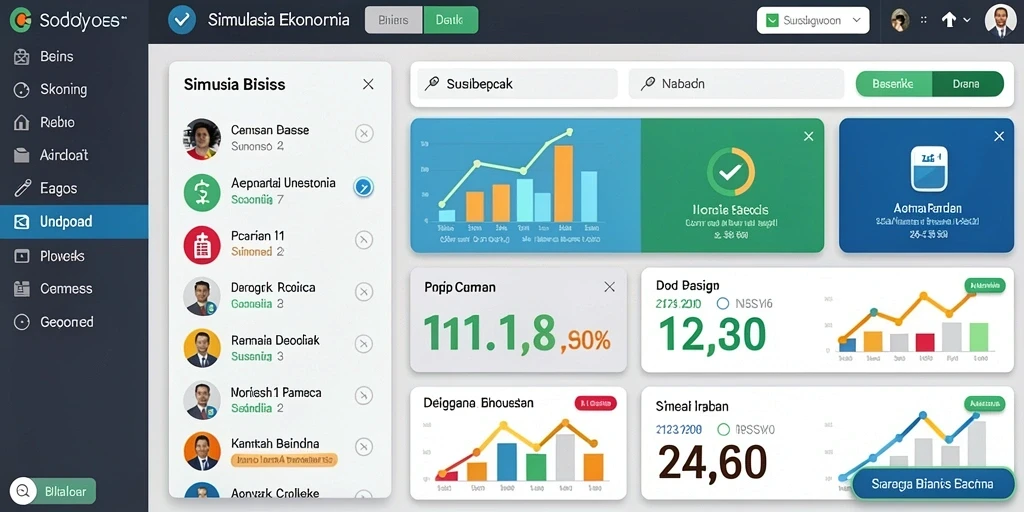Click the Saraga Bianis Bachna button

click(x=932, y=484)
